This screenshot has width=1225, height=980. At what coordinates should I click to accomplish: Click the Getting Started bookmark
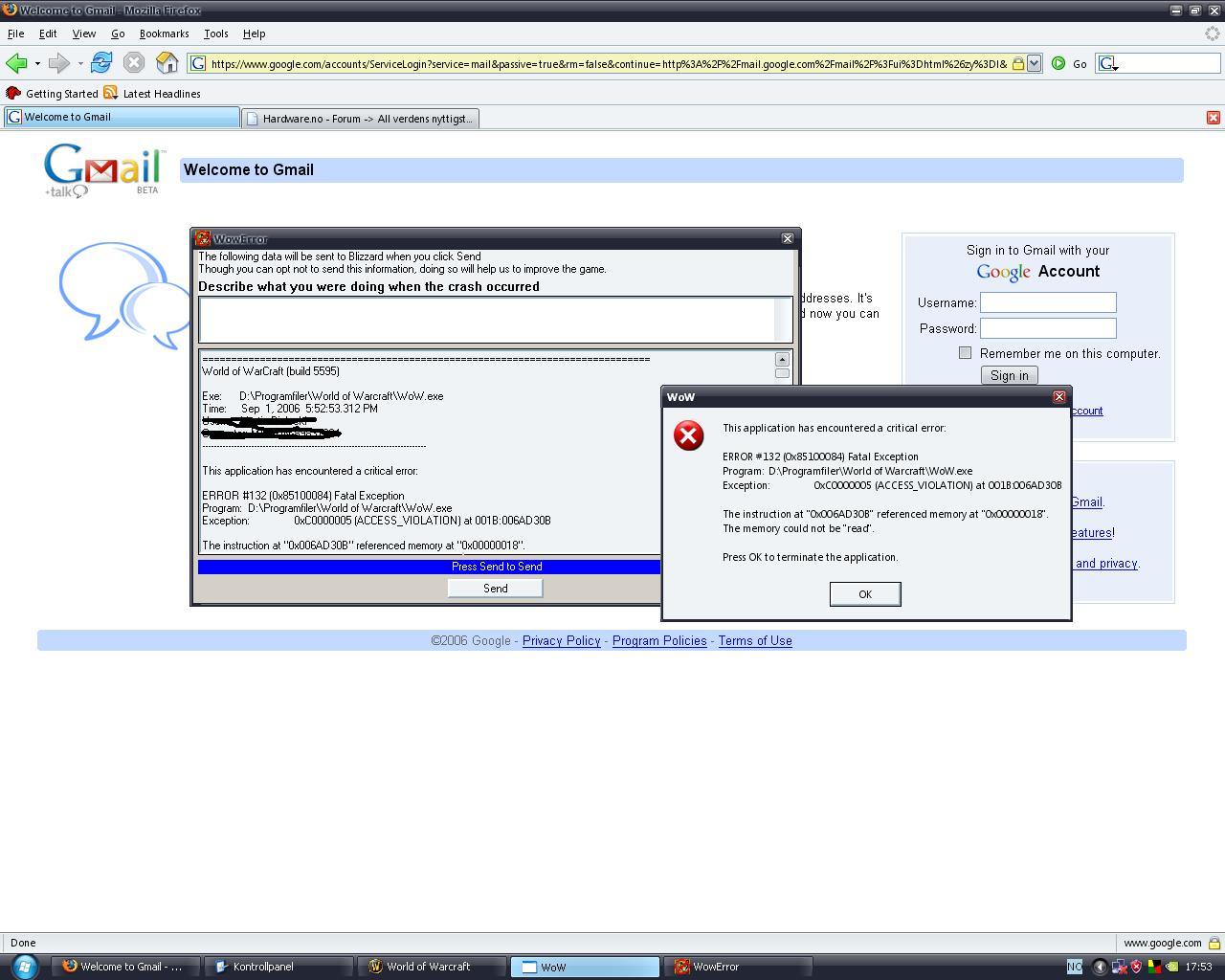point(53,93)
